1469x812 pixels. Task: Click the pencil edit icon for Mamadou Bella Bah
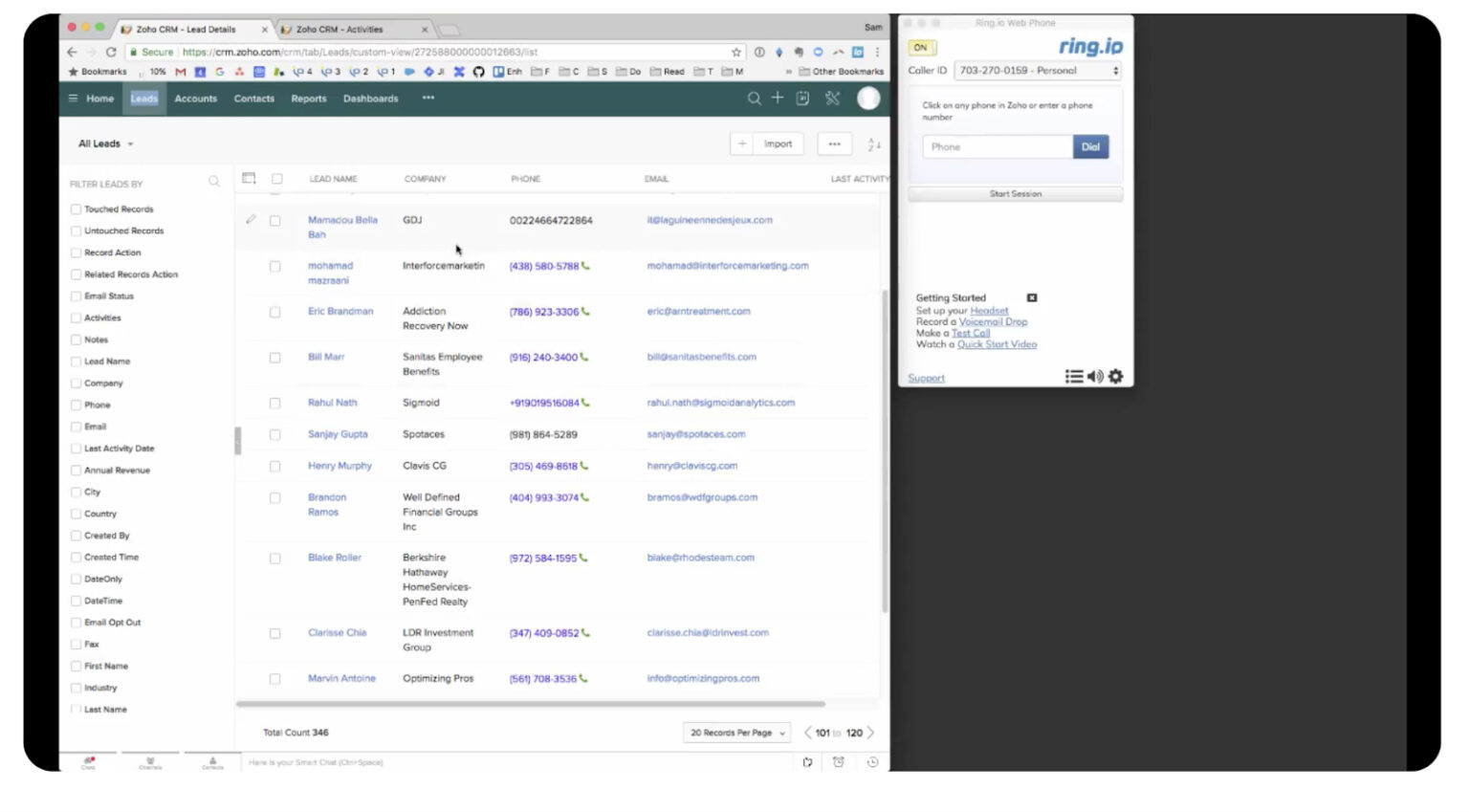252,219
